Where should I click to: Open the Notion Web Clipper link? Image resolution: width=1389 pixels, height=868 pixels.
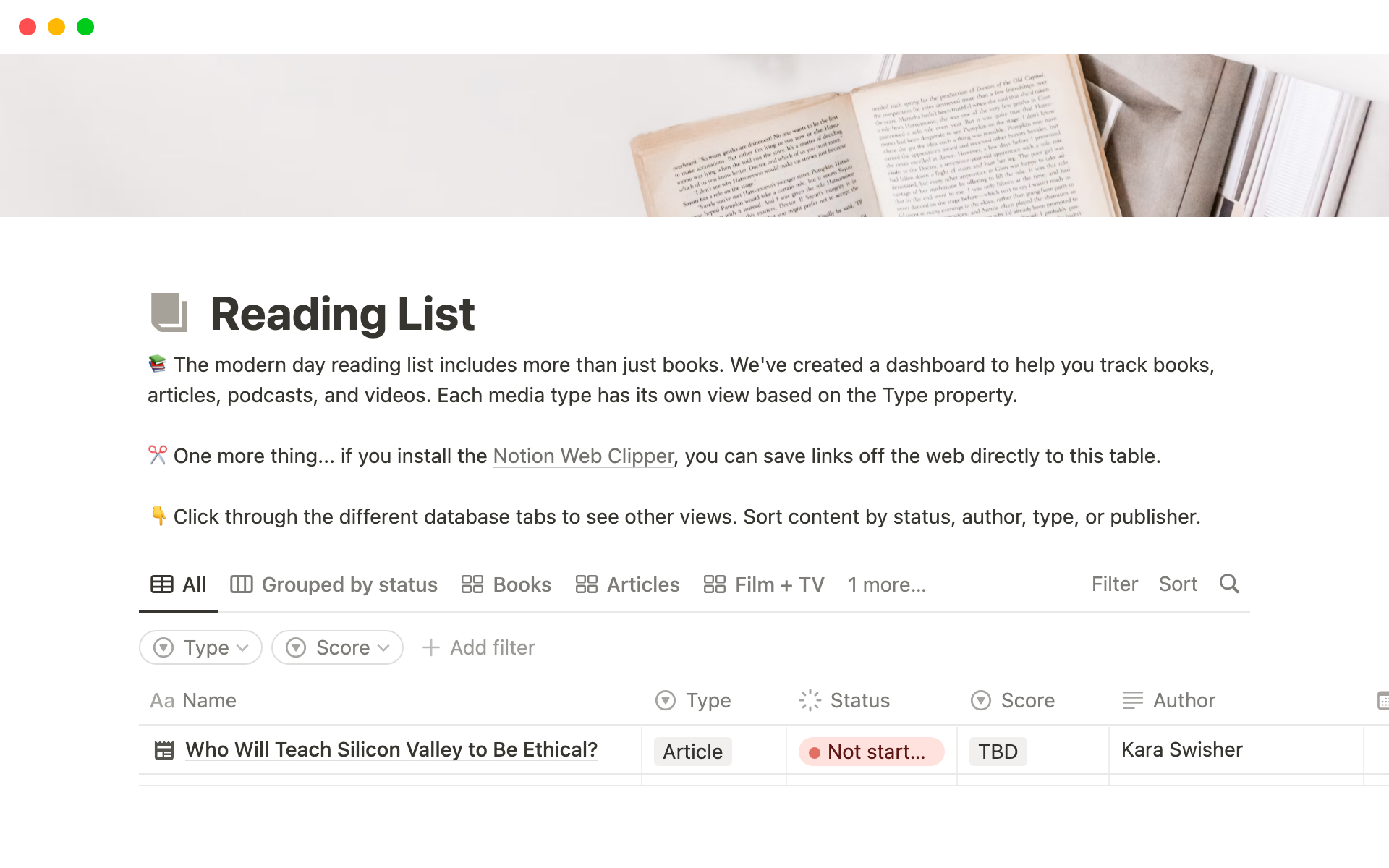tap(583, 456)
